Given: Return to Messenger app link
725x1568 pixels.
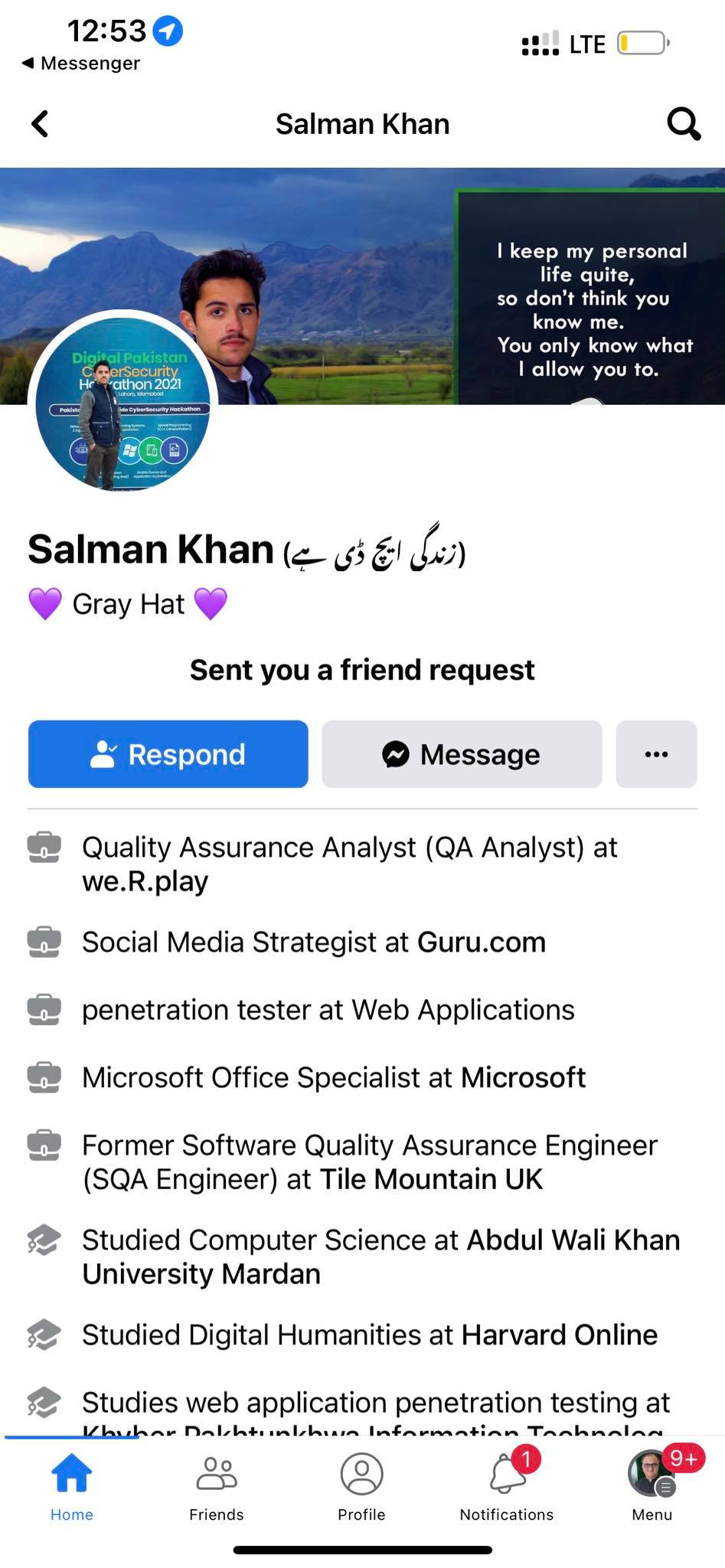Looking at the screenshot, I should coord(80,63).
